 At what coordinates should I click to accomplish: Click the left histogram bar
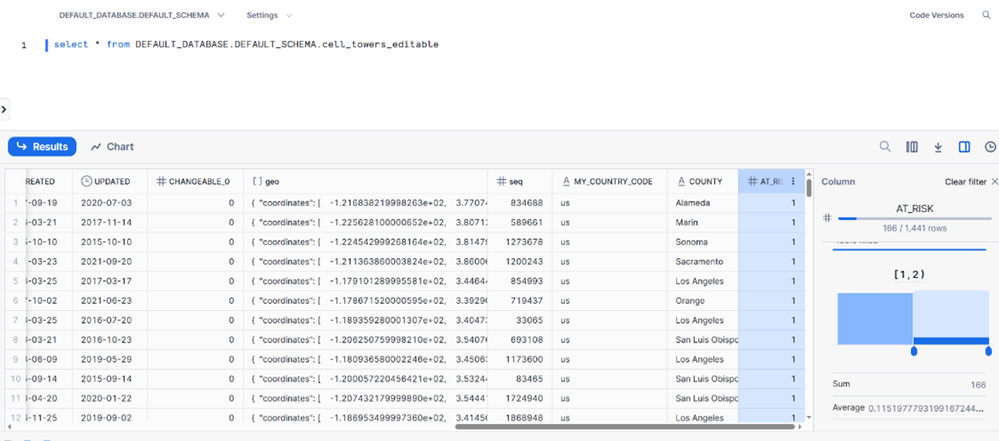tap(875, 319)
